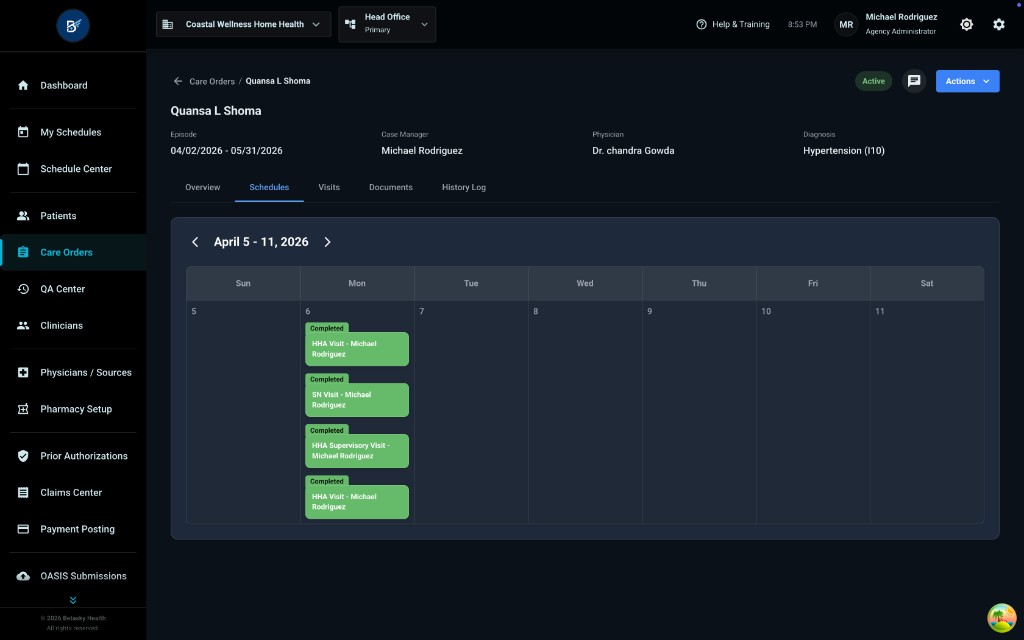Image resolution: width=1024 pixels, height=640 pixels.
Task: Open the chat message icon
Action: [x=914, y=82]
